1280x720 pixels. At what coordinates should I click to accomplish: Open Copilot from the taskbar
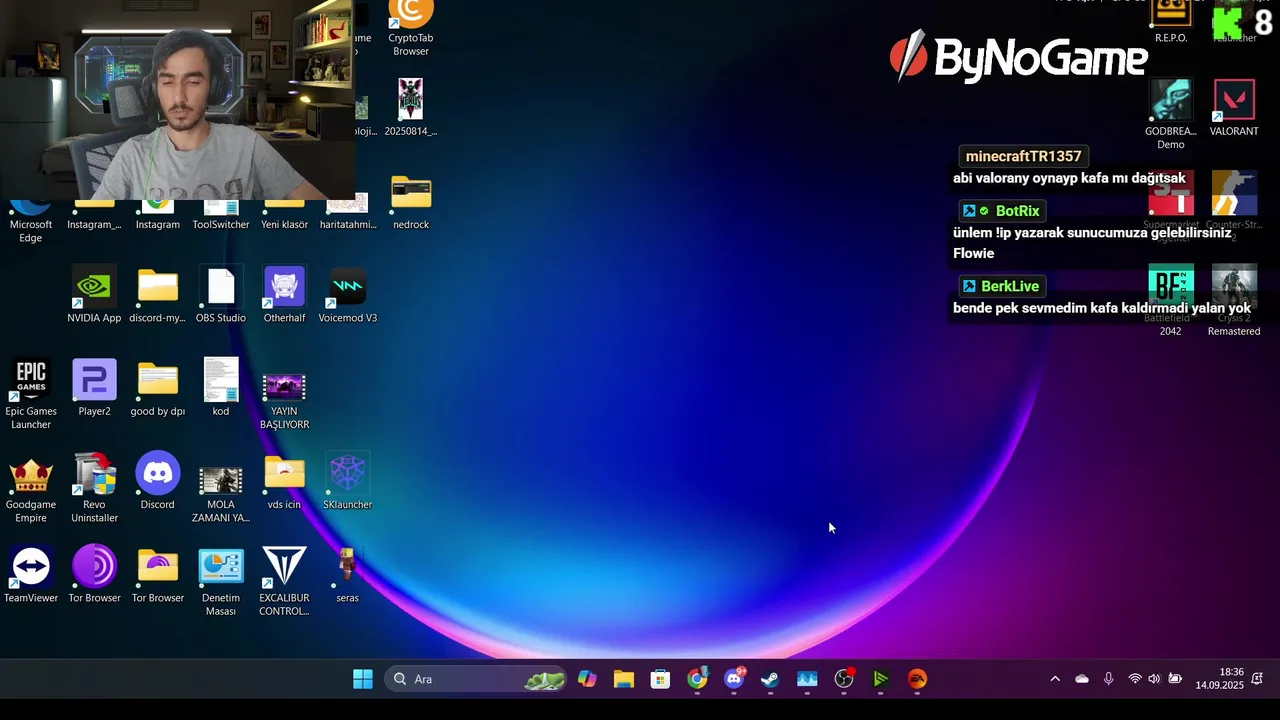coord(587,679)
